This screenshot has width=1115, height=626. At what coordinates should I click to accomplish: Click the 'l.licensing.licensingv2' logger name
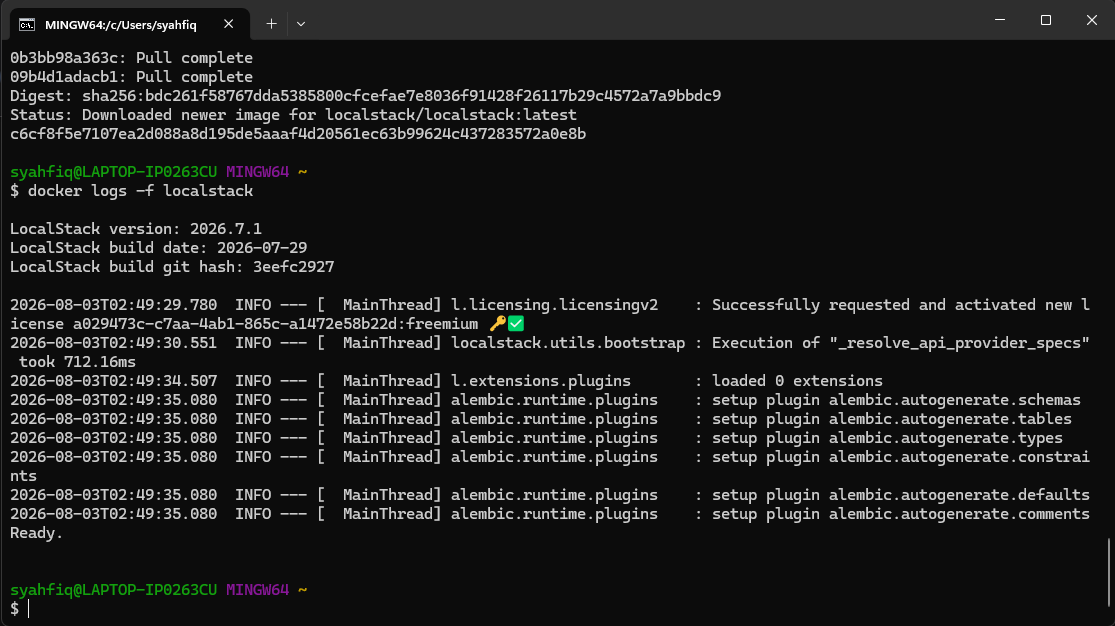point(555,304)
